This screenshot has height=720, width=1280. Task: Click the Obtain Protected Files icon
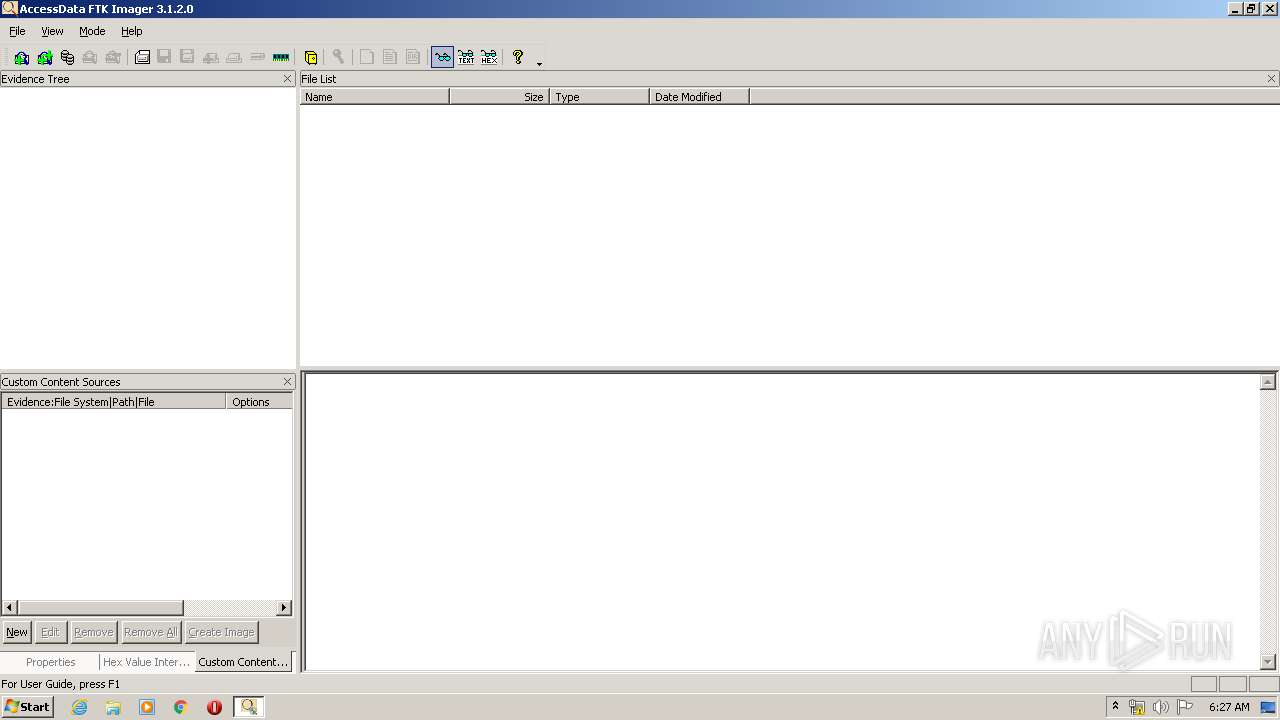[x=311, y=57]
